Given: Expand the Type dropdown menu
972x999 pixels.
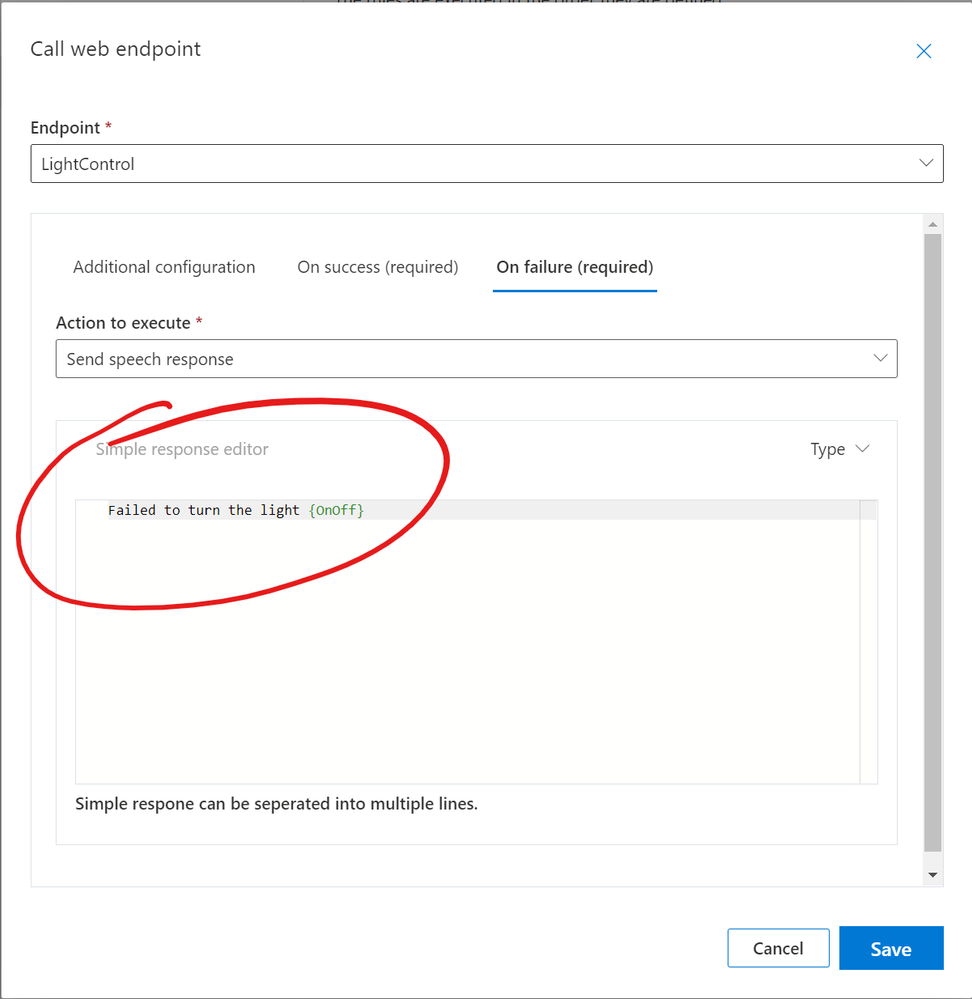Looking at the screenshot, I should 838,449.
